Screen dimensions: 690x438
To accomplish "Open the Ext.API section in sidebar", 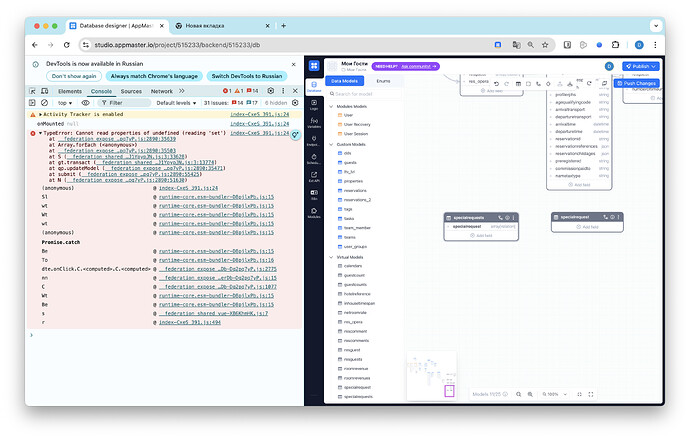I will [x=314, y=177].
